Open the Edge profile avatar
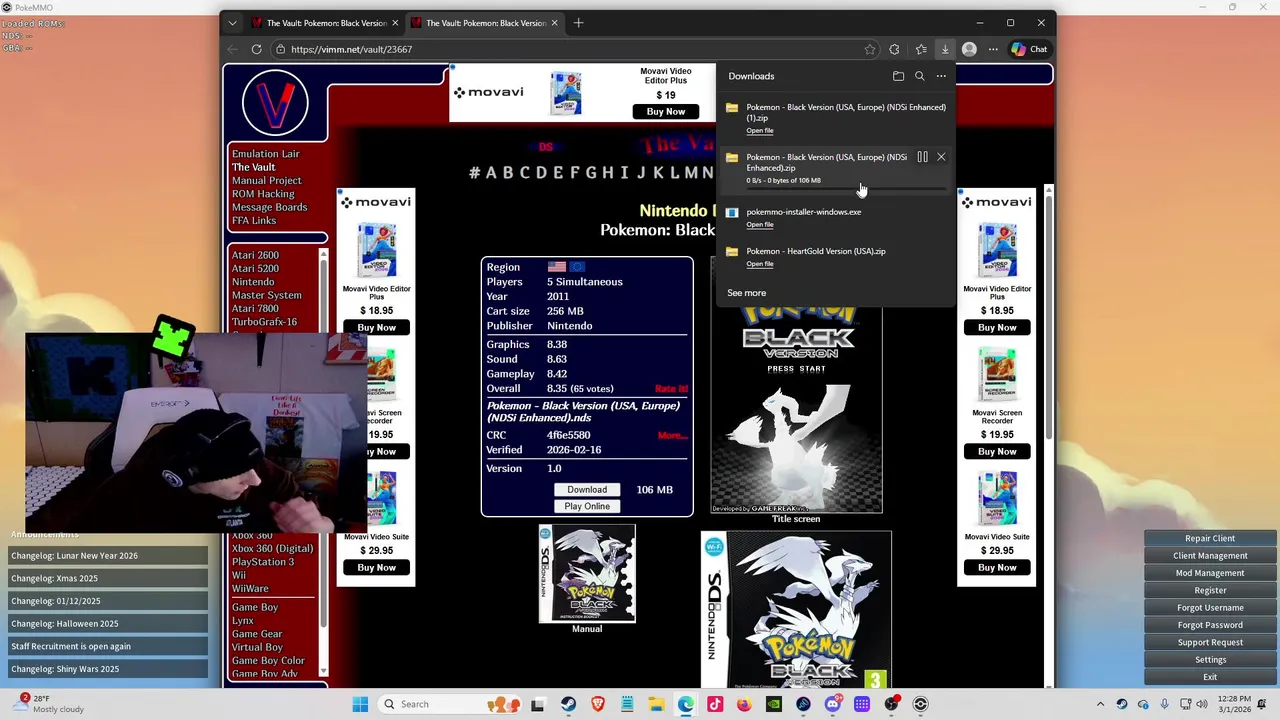Image resolution: width=1280 pixels, height=720 pixels. tap(969, 49)
